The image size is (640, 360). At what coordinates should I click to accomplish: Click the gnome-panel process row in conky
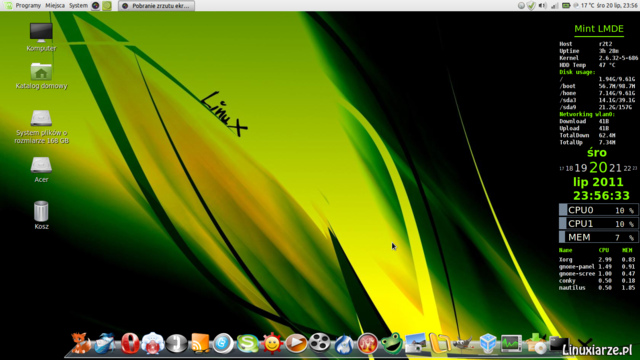[597, 267]
